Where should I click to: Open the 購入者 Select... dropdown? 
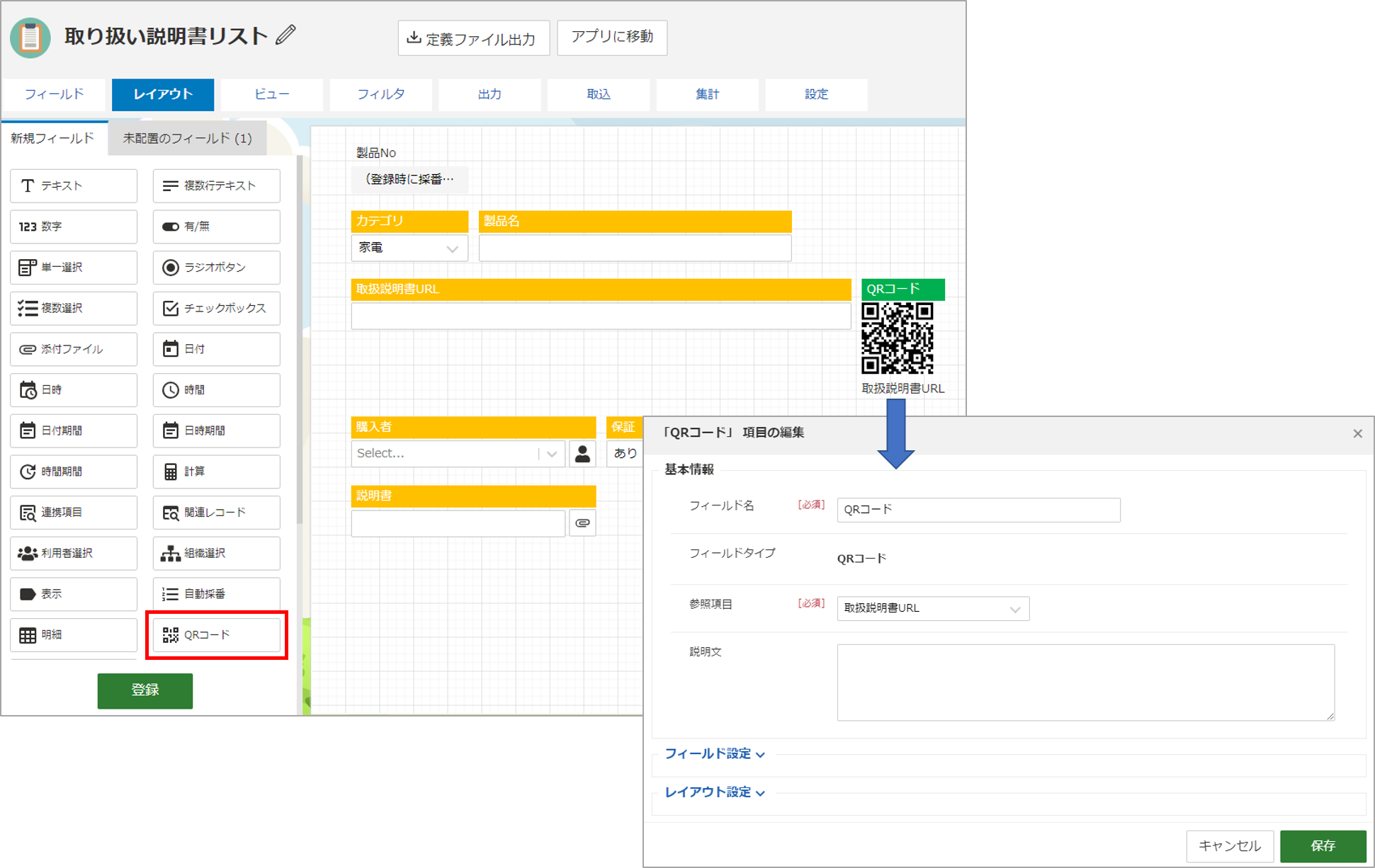tap(458, 454)
